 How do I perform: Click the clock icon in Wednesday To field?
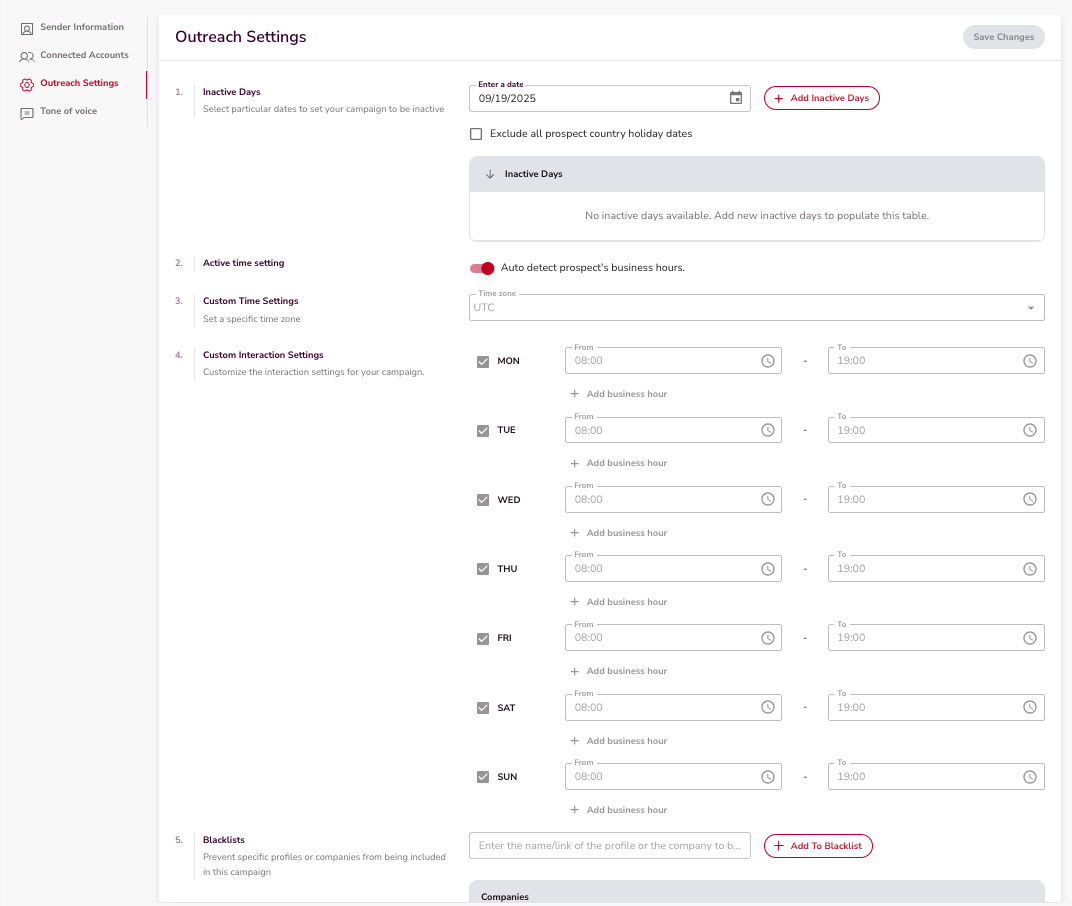[x=1030, y=499]
